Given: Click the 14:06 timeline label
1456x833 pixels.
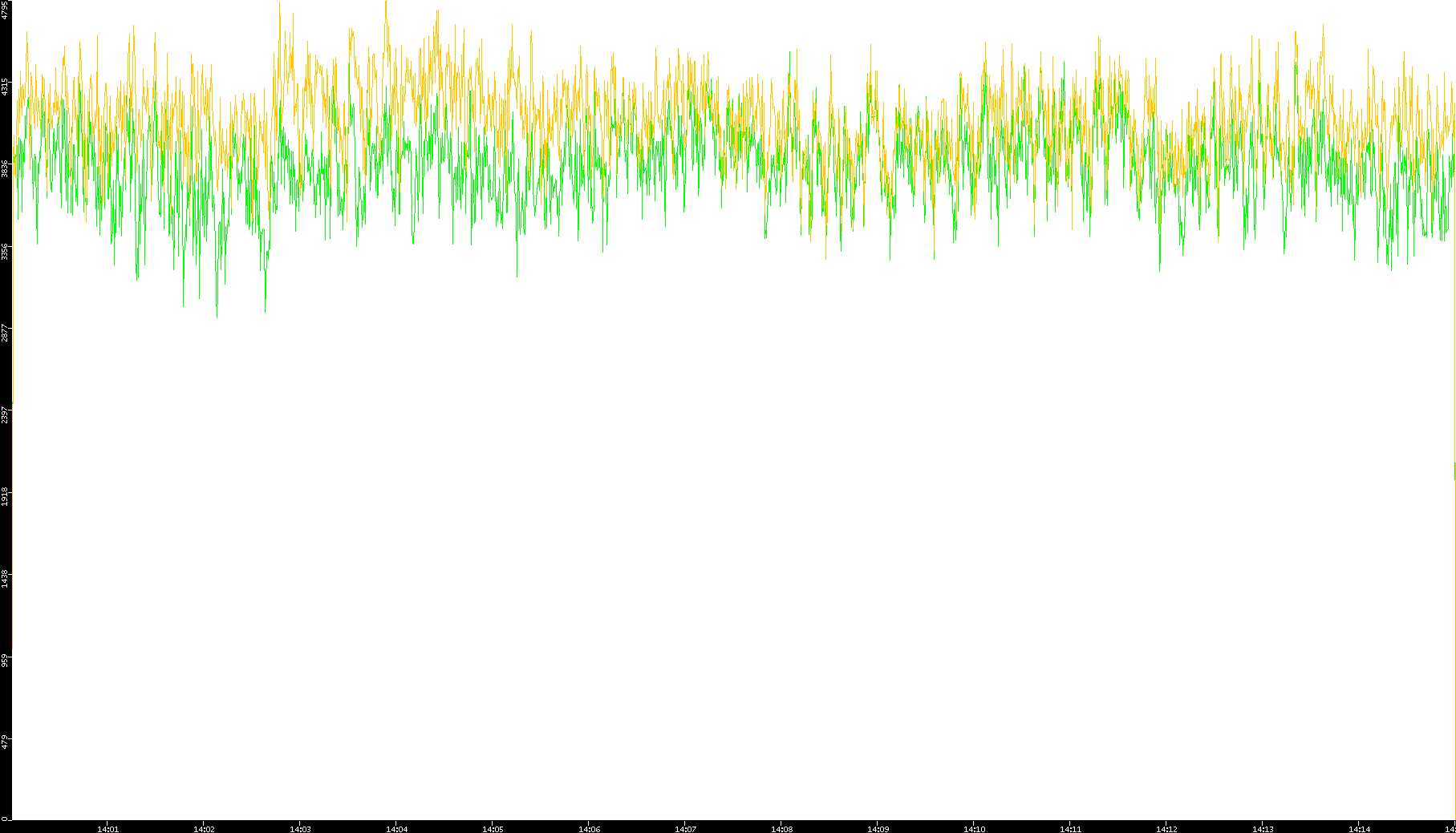Looking at the screenshot, I should pos(589,829).
